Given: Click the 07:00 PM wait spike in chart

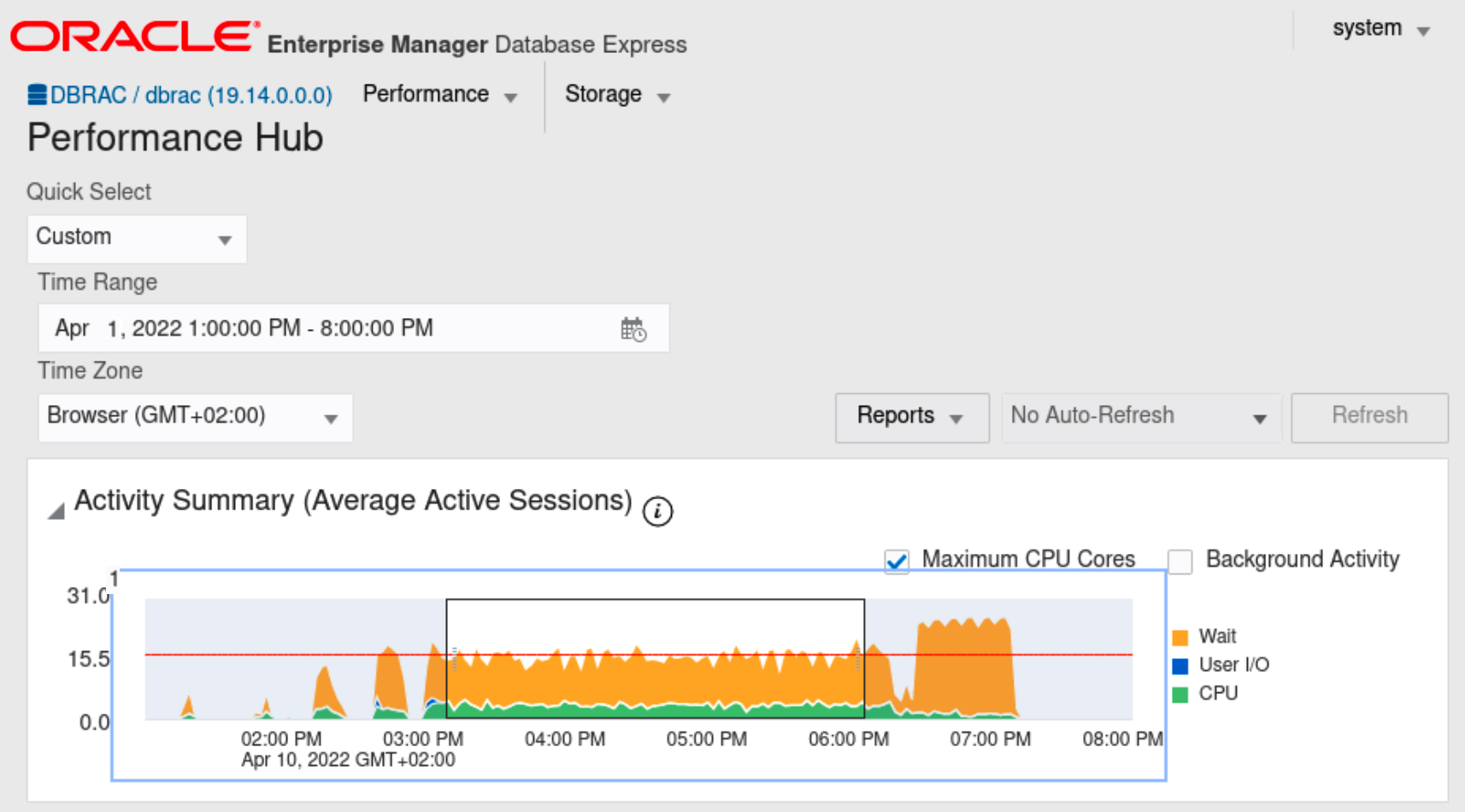Looking at the screenshot, I should pyautogui.click(x=964, y=667).
